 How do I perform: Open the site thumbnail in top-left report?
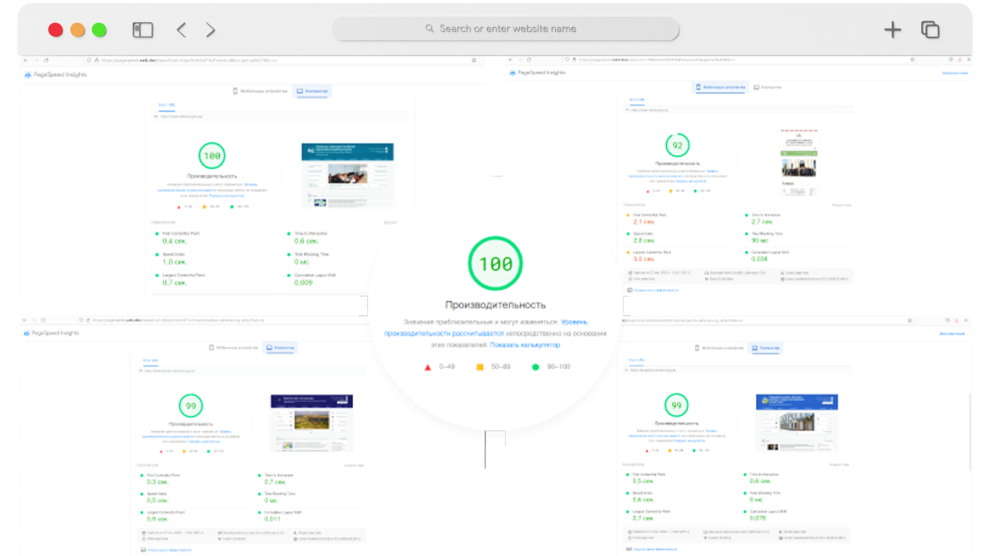pos(340,174)
